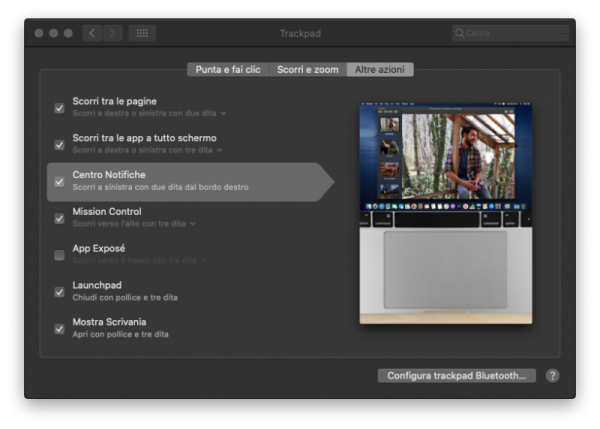Switch to the Scorri e zoom tab
Screen dimensions: 600x429
tap(308, 70)
